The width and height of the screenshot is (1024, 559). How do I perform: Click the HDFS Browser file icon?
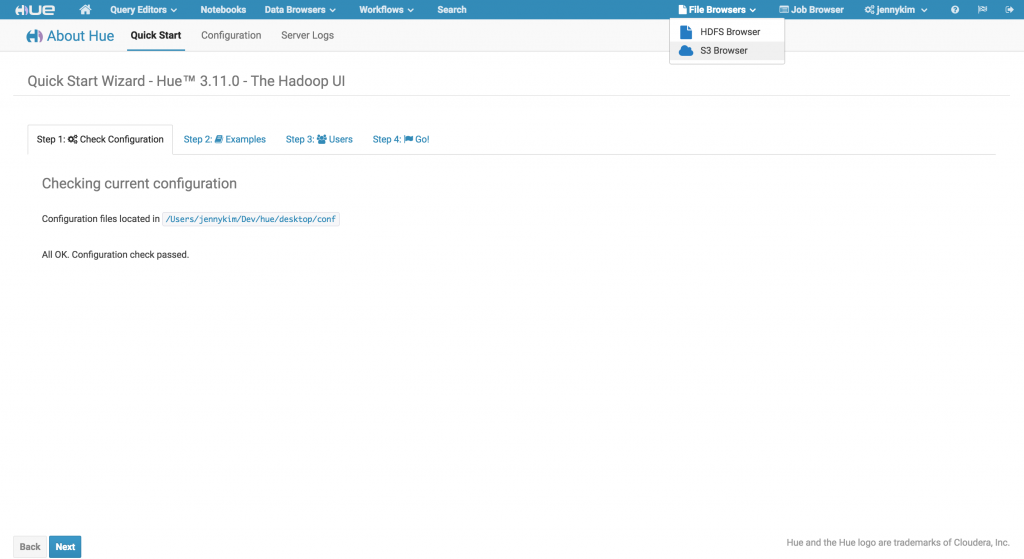(x=686, y=32)
